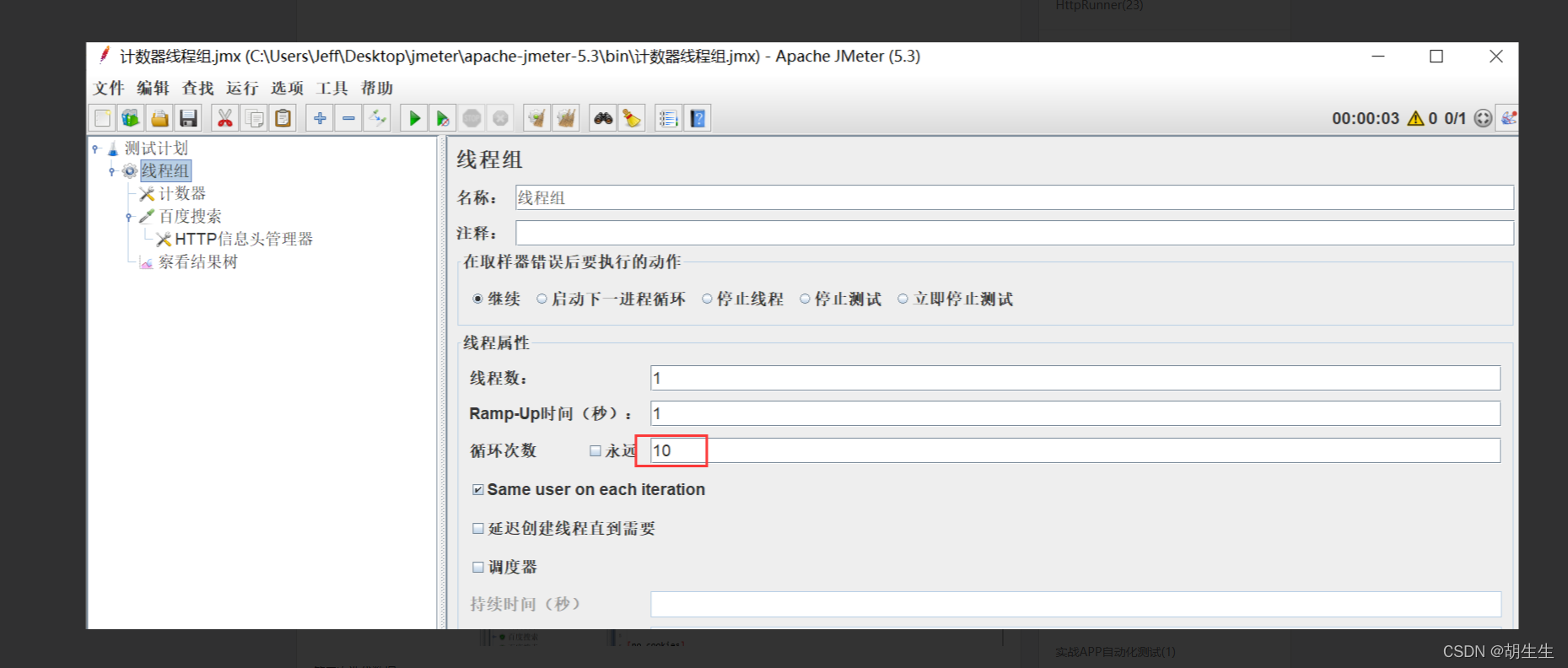Viewport: 1568px width, 668px height.
Task: Open the 运行 menu
Action: coord(243,88)
